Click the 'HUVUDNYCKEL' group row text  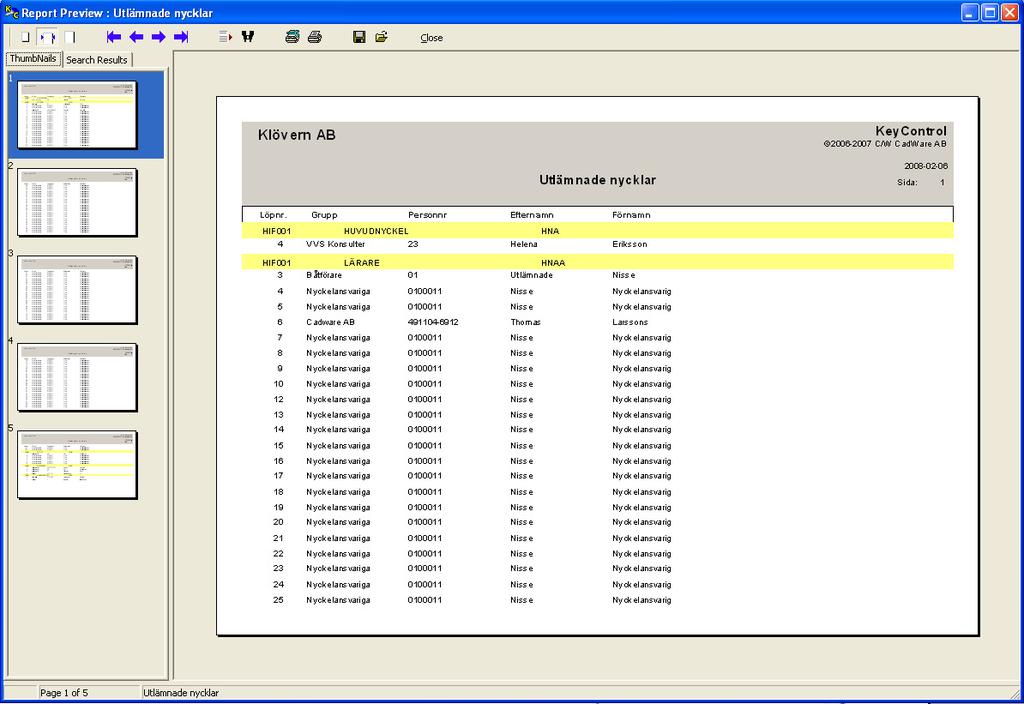pos(376,231)
